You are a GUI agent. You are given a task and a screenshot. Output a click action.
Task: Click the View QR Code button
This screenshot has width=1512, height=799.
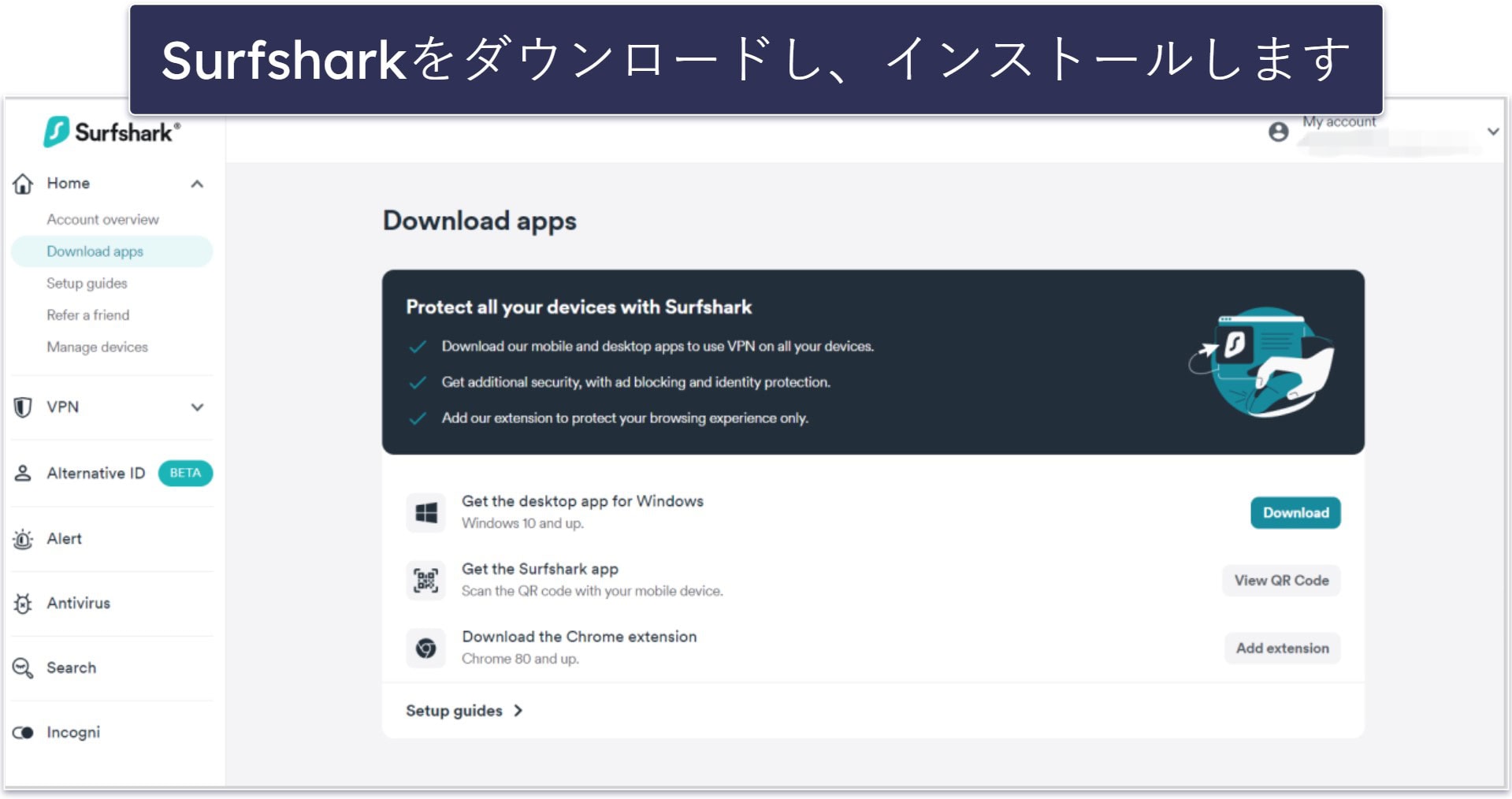point(1281,581)
